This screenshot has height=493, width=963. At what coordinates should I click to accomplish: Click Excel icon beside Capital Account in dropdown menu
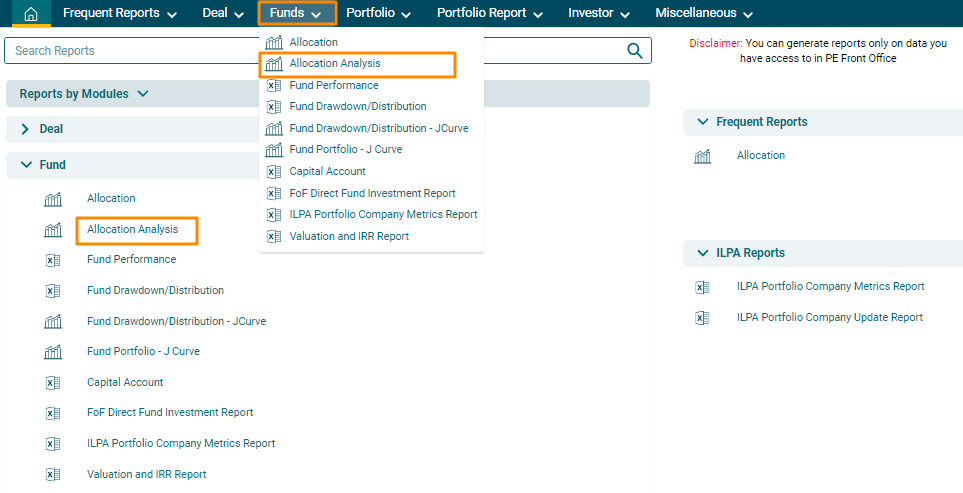coord(273,172)
